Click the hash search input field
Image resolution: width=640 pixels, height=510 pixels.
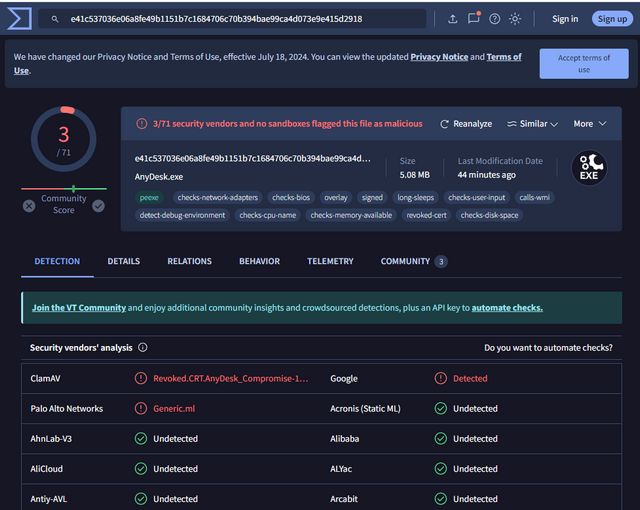tap(232, 19)
